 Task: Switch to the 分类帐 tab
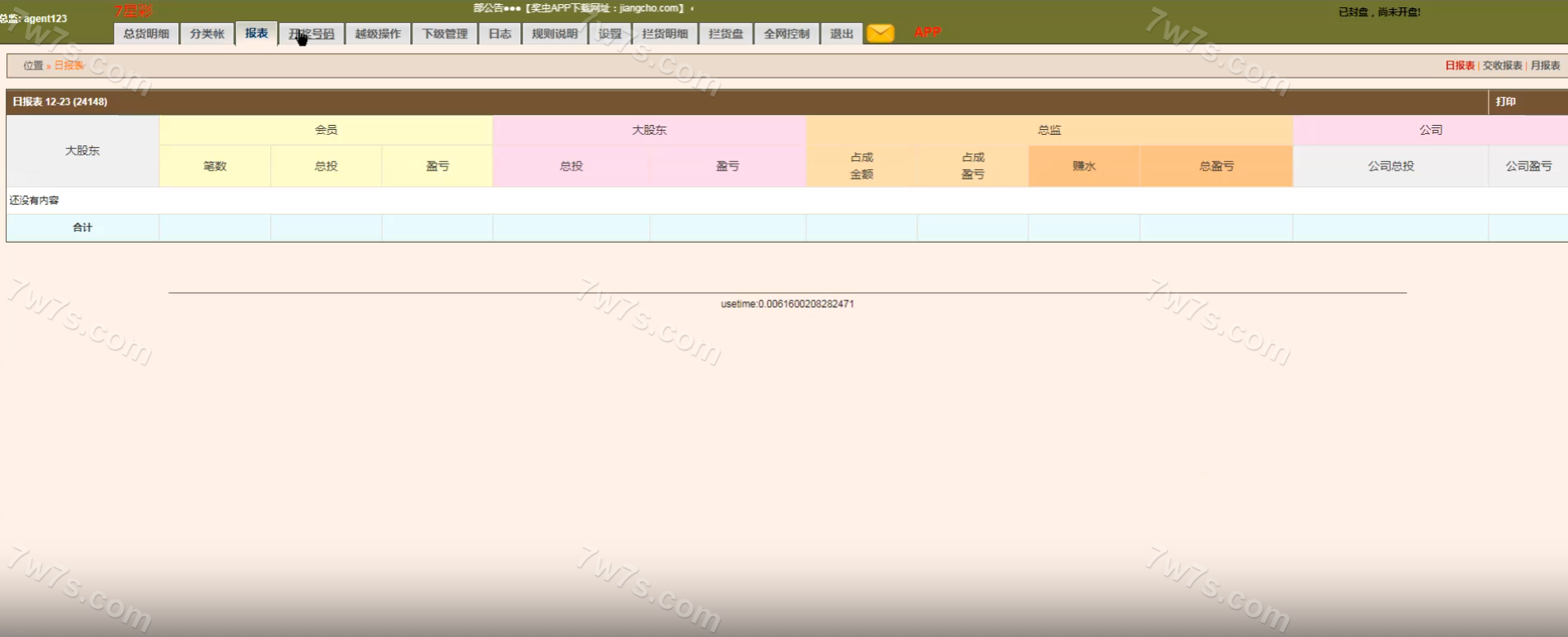[207, 33]
